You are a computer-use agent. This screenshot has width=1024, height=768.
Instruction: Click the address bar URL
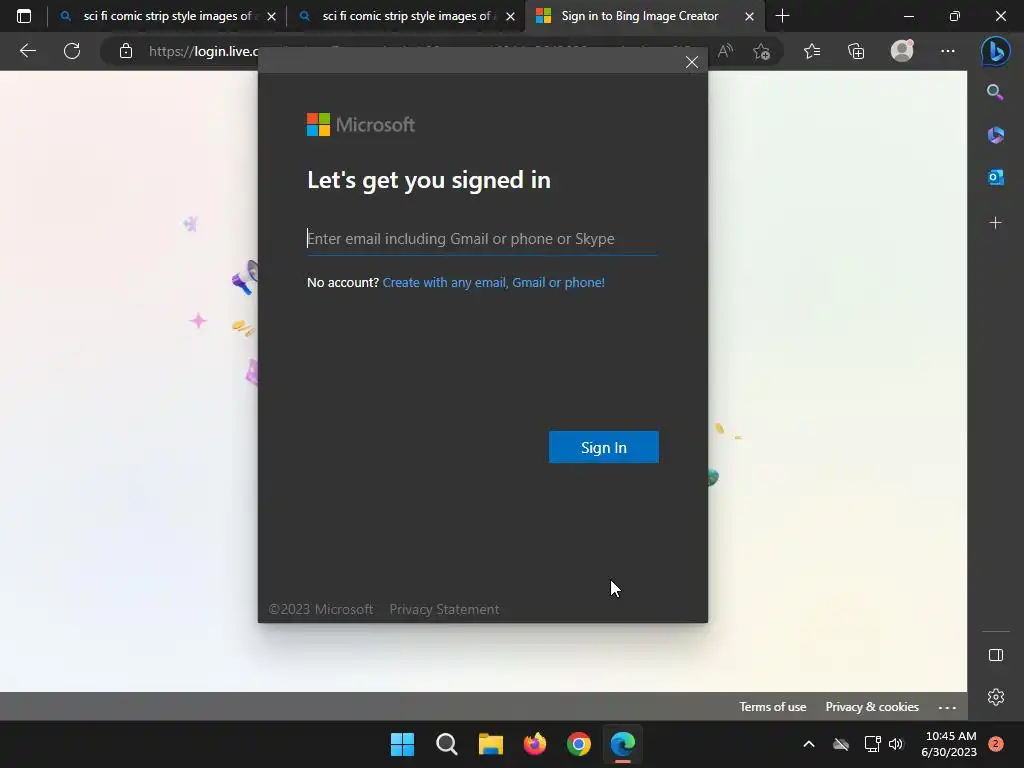pyautogui.click(x=204, y=52)
